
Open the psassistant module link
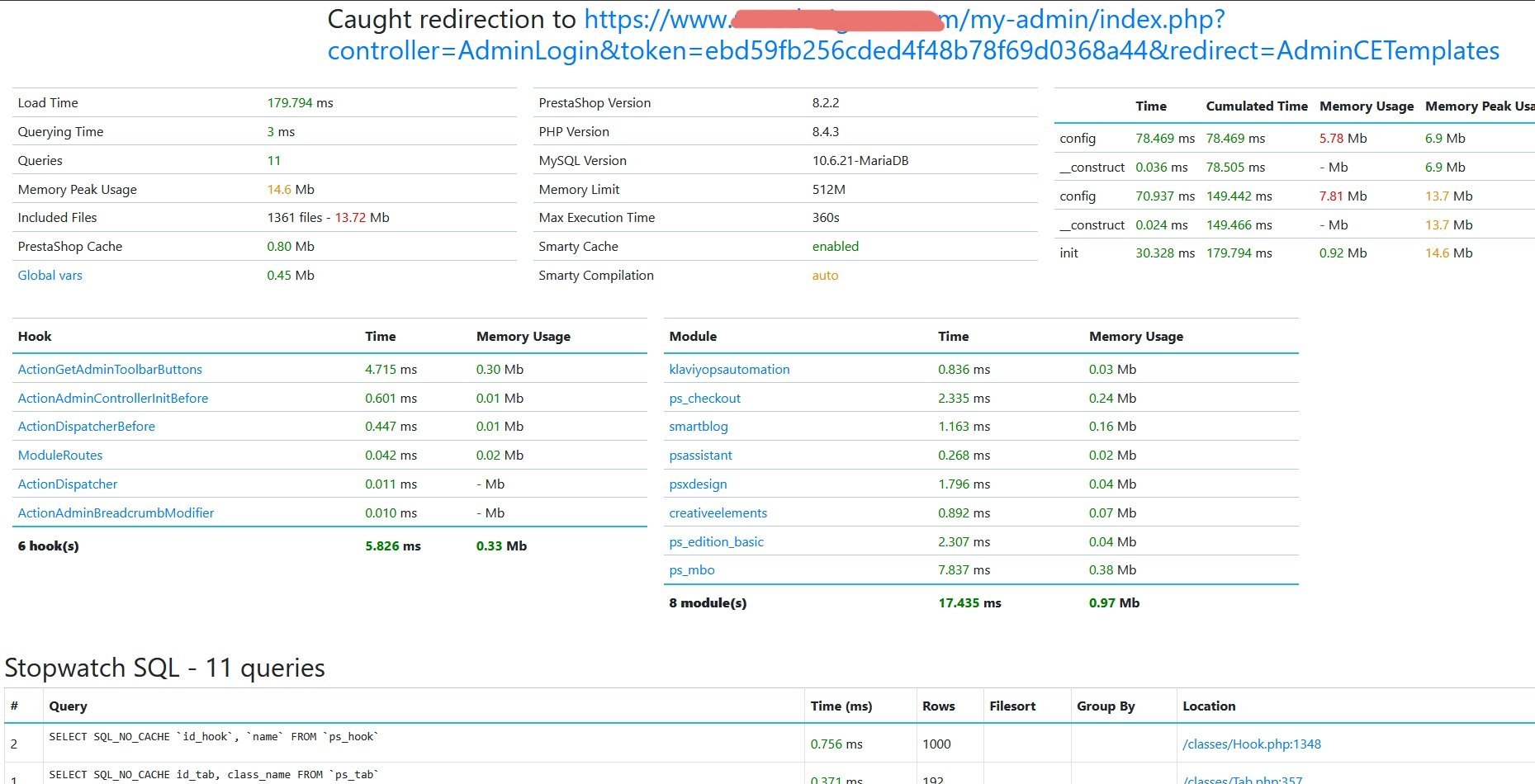click(x=700, y=456)
